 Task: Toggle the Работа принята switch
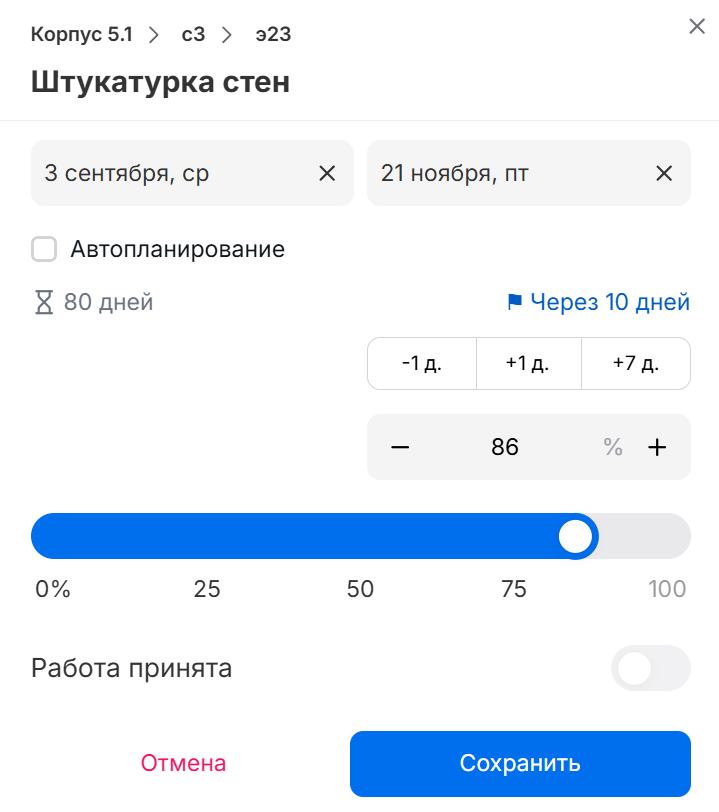[x=650, y=668]
